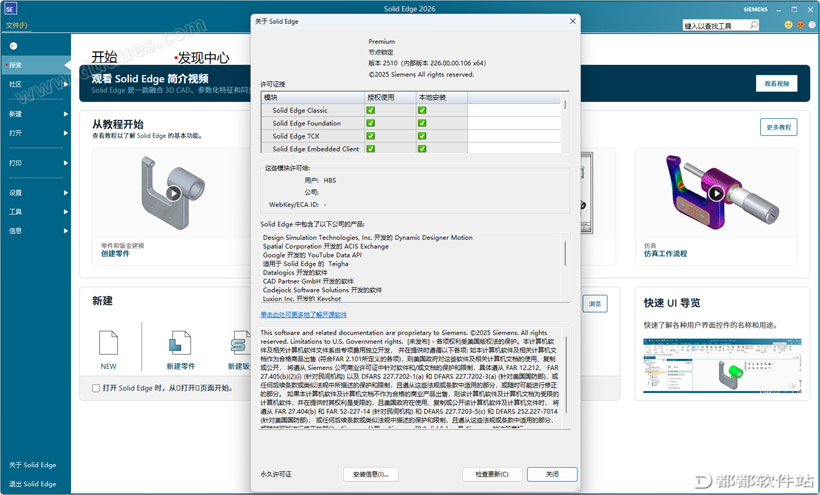This screenshot has height=495, width=820.
Task: Click the orange frown feedback icon
Action: point(800,25)
